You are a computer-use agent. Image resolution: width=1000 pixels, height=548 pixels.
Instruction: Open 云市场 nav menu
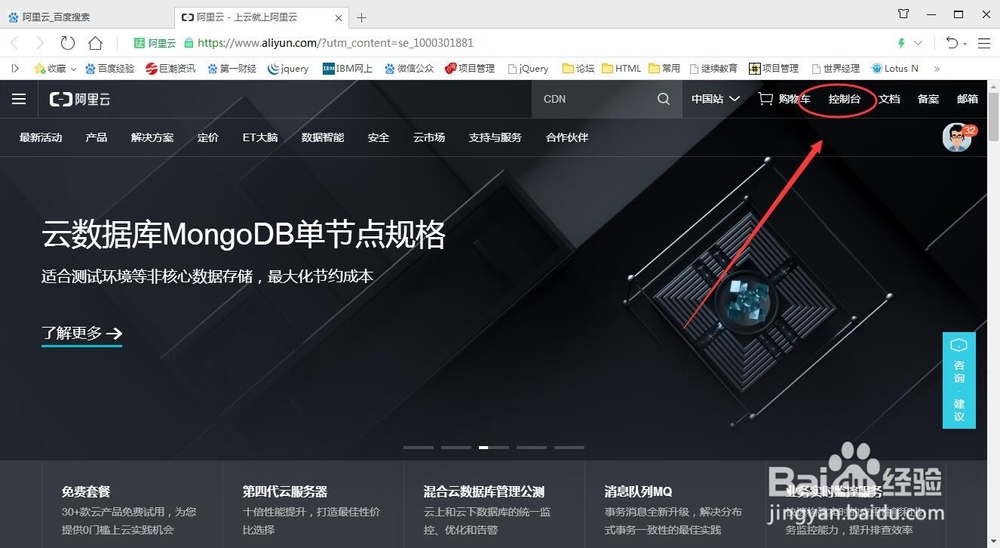coord(429,137)
